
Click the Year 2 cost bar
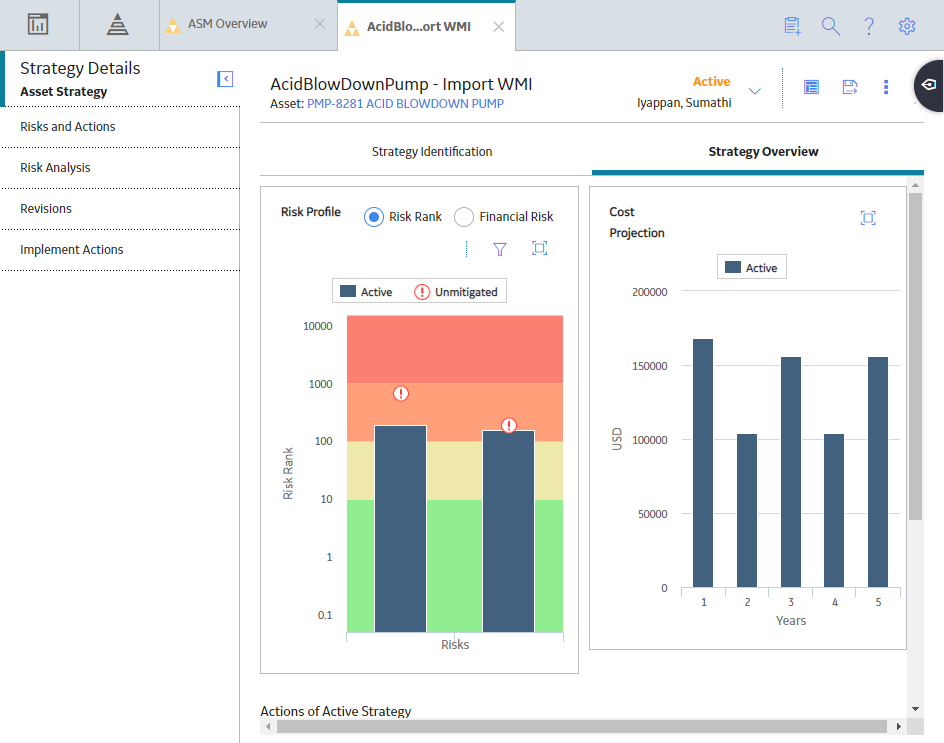coord(747,511)
